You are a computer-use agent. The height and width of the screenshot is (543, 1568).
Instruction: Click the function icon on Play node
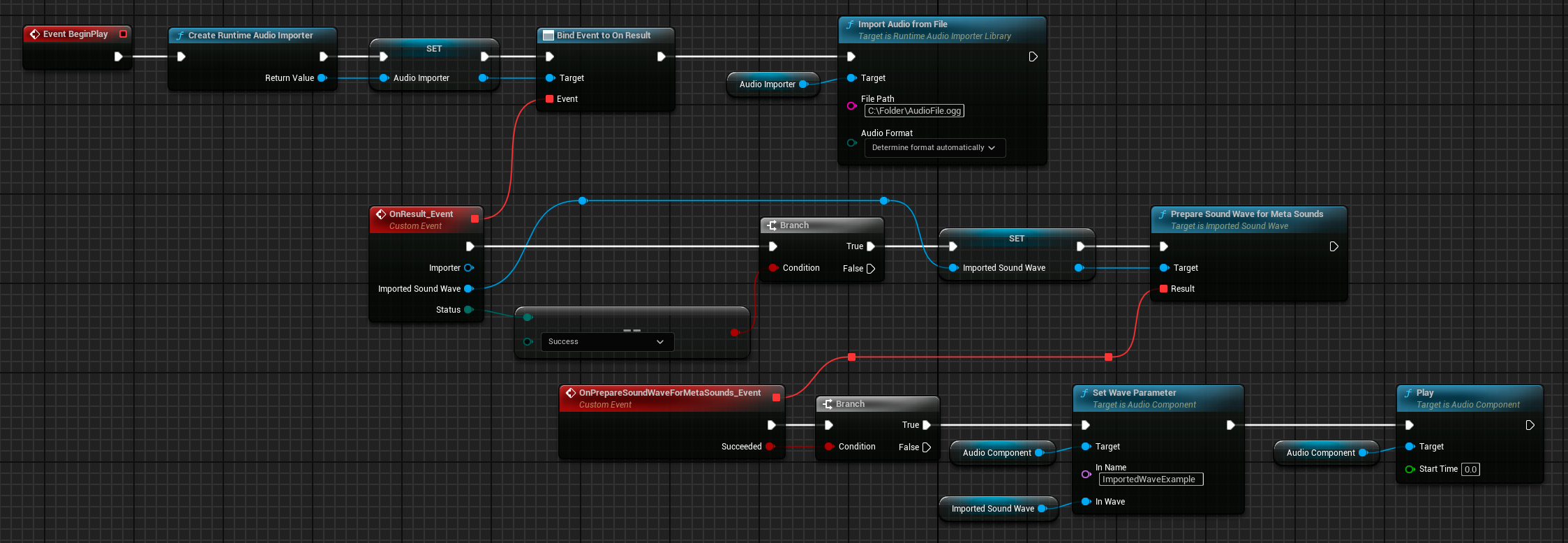1408,393
